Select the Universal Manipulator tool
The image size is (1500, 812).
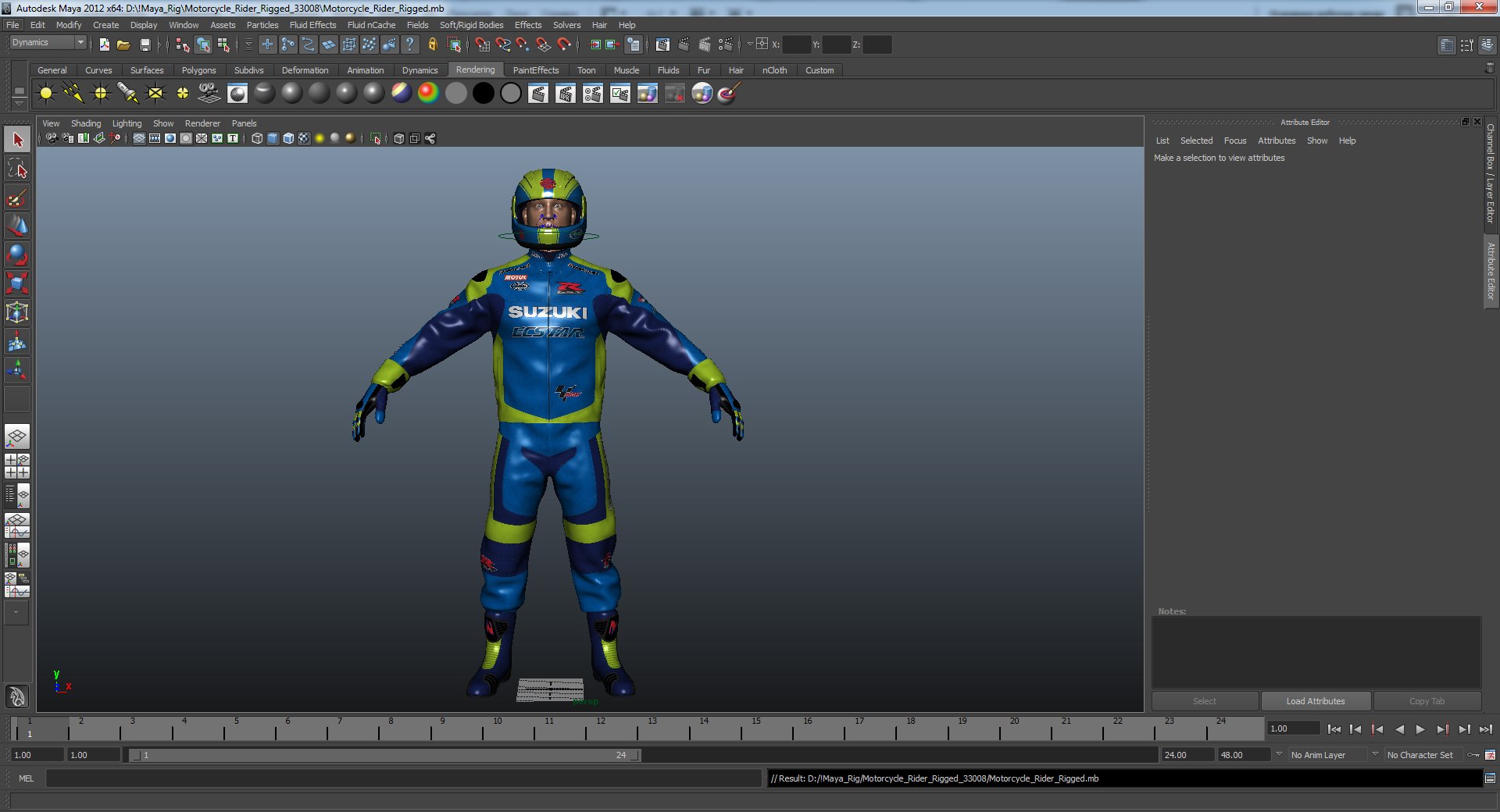coord(17,312)
